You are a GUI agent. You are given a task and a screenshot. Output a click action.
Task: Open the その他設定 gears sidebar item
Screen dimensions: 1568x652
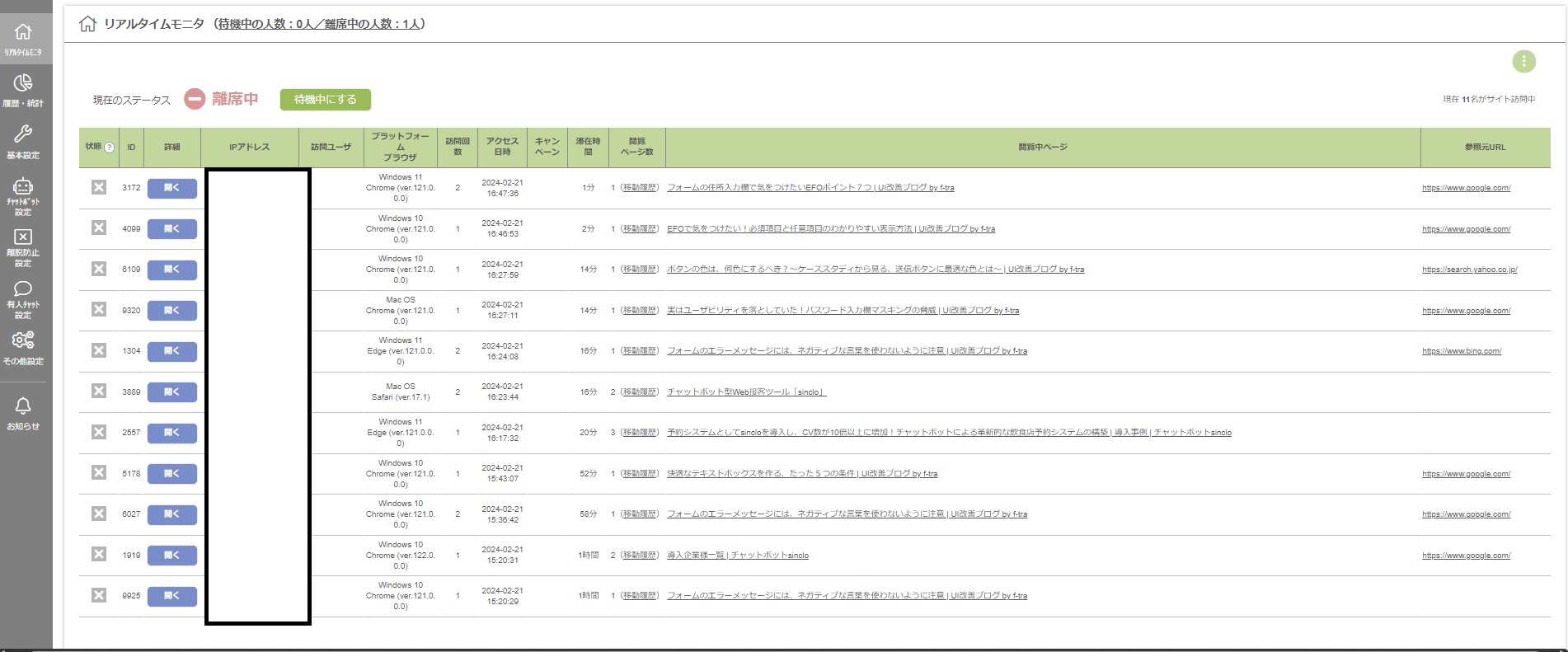point(23,348)
